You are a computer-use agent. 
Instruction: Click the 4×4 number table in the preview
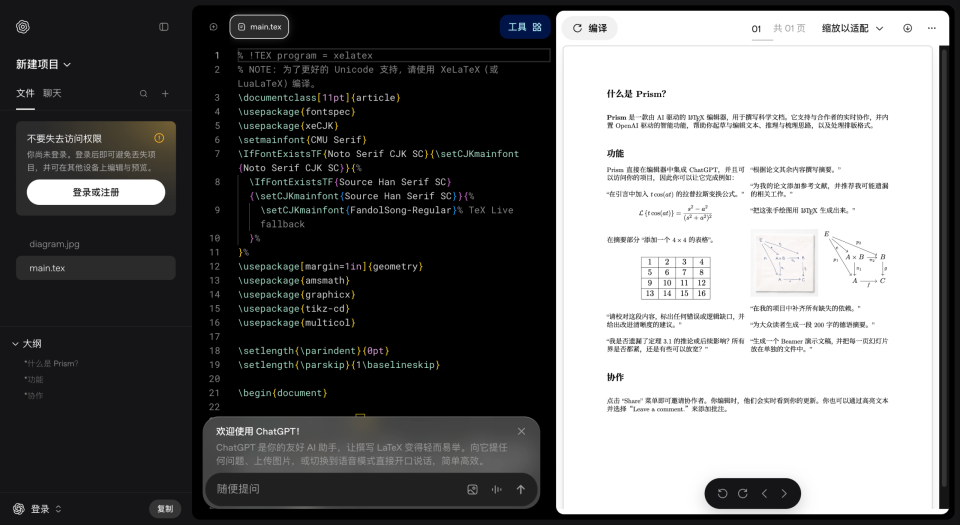(675, 277)
